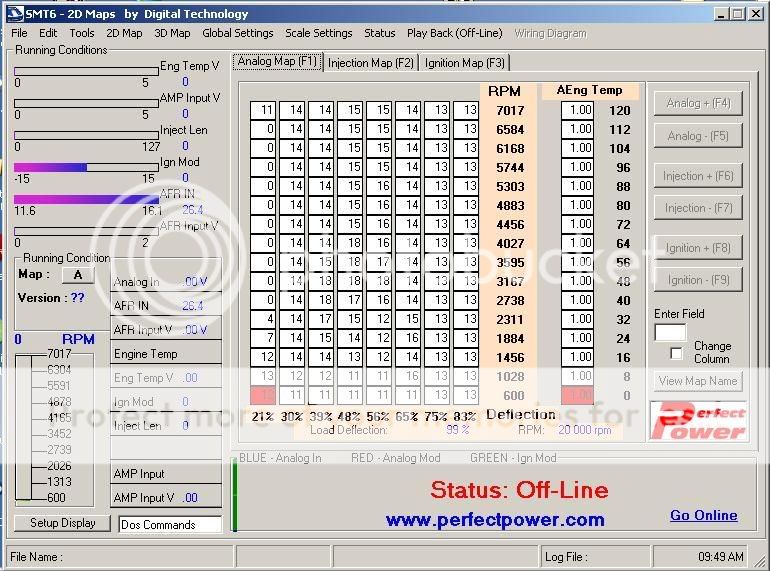The height and width of the screenshot is (571, 770).
Task: Click the Setup Display button
Action: click(x=62, y=523)
